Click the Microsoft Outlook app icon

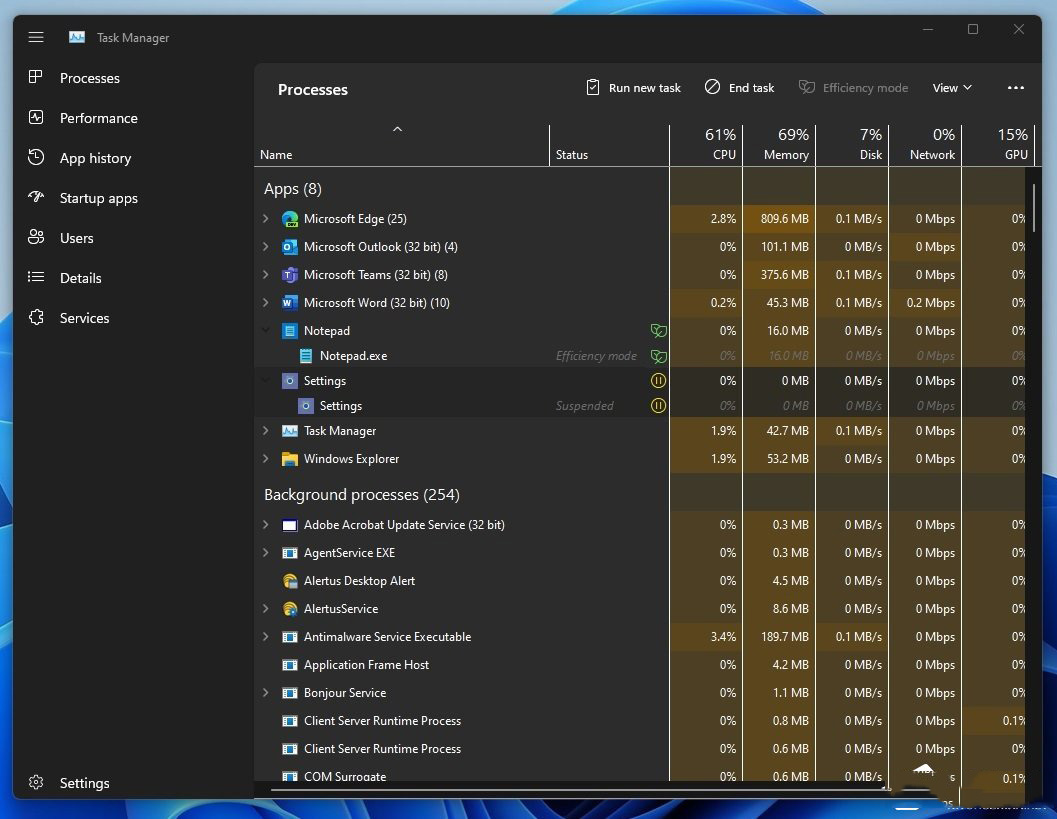[290, 247]
